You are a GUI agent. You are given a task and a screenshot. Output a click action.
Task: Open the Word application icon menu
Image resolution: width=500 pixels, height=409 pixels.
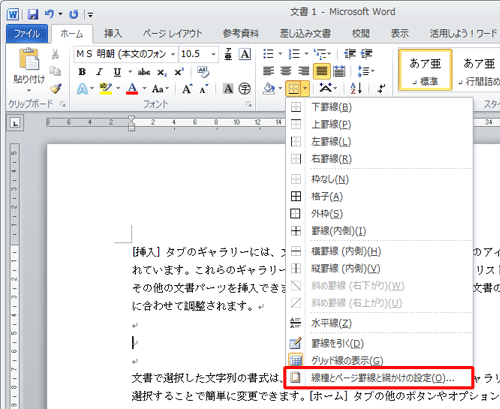13,14
